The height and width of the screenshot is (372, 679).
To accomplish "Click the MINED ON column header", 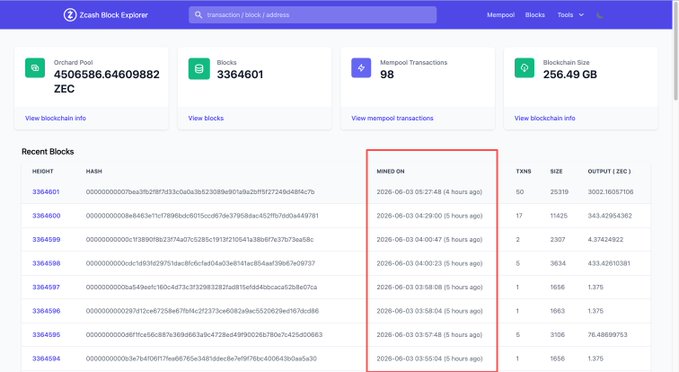I will (x=390, y=171).
